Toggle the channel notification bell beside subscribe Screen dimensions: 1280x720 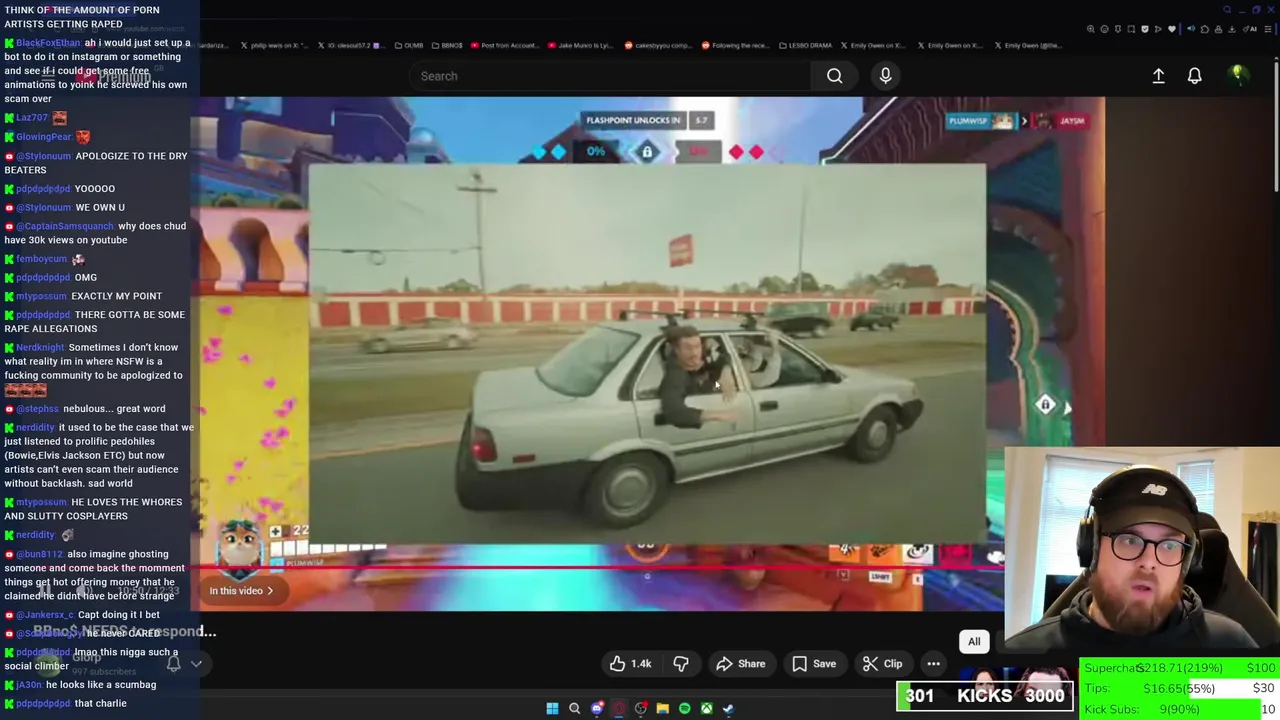click(x=173, y=663)
